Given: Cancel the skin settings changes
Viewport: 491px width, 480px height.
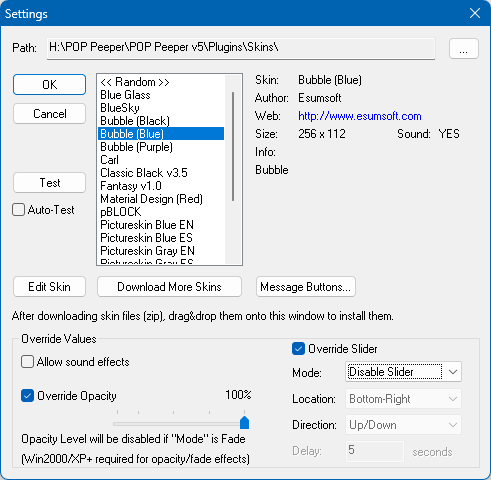Looking at the screenshot, I should pyautogui.click(x=49, y=114).
